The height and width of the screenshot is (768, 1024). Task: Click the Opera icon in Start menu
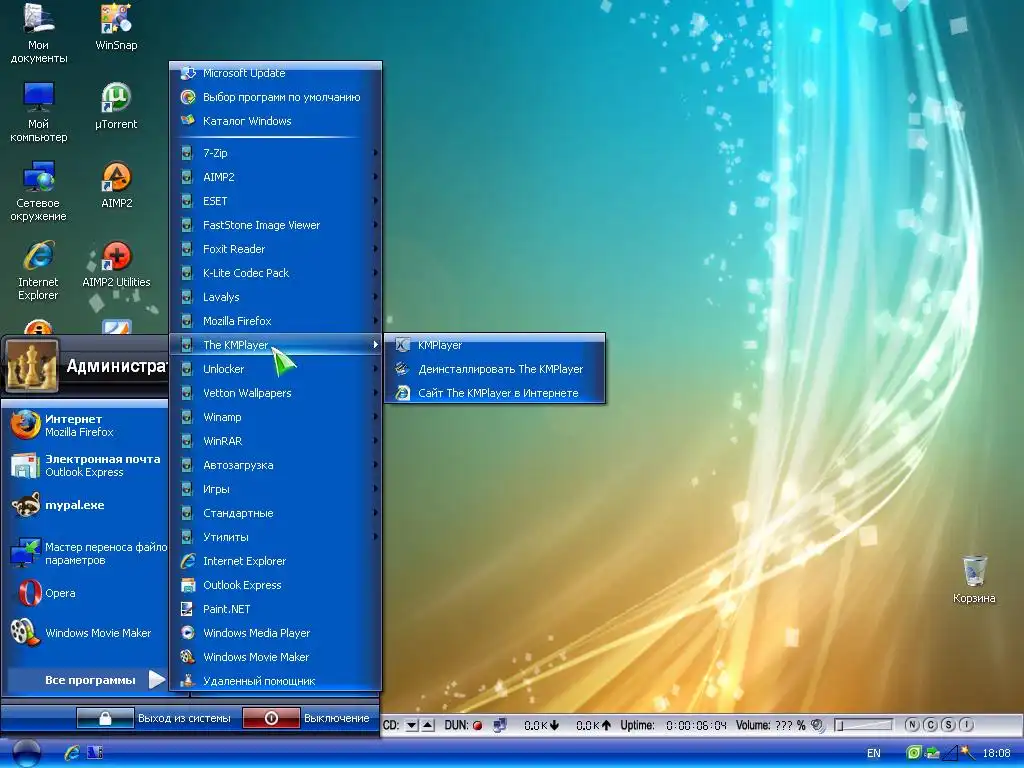(29, 593)
